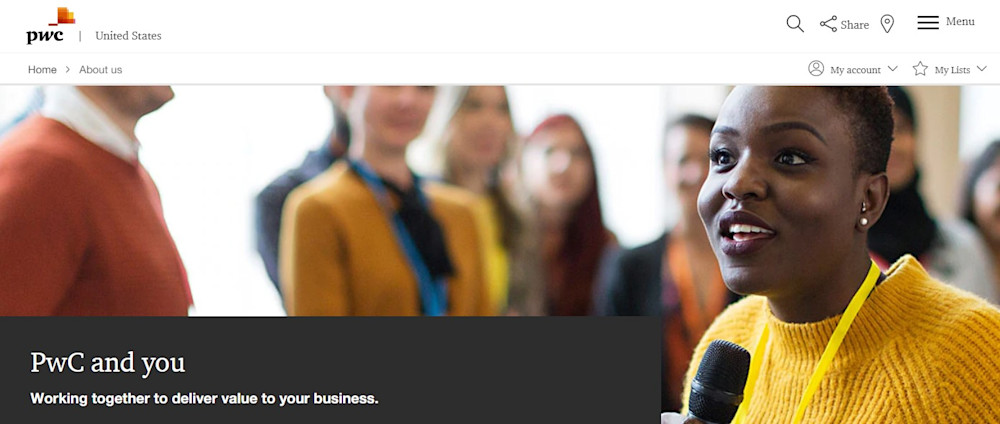1000x424 pixels.
Task: Open the location pin icon
Action: coord(887,24)
